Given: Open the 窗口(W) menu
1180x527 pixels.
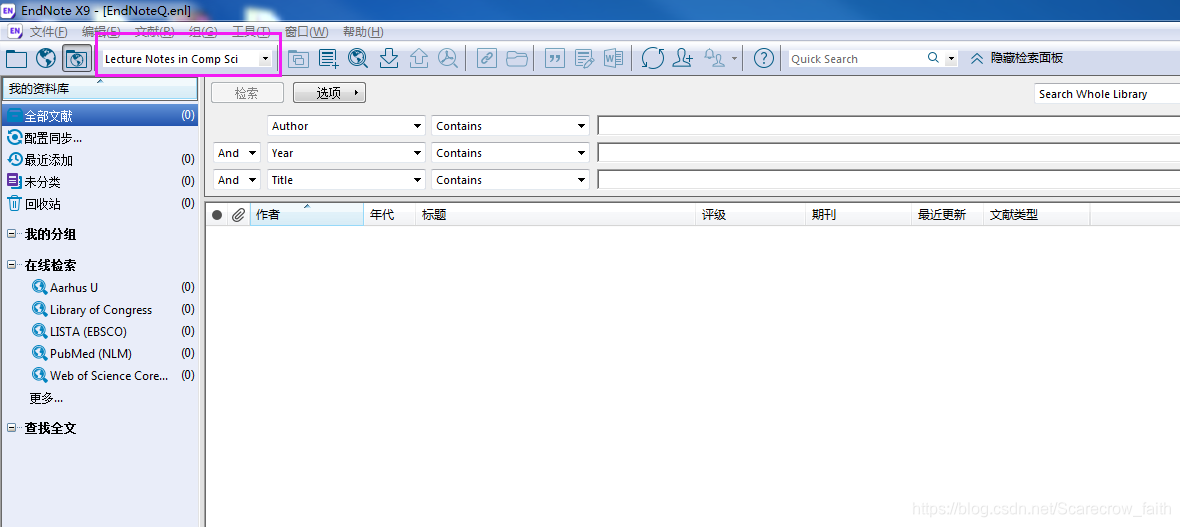Looking at the screenshot, I should (x=307, y=32).
